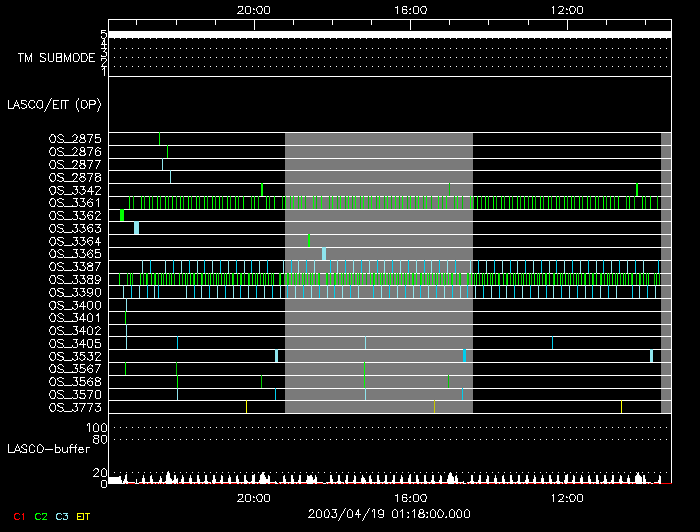Click the OS_3567 row label
The width and height of the screenshot is (700, 532).
75,369
